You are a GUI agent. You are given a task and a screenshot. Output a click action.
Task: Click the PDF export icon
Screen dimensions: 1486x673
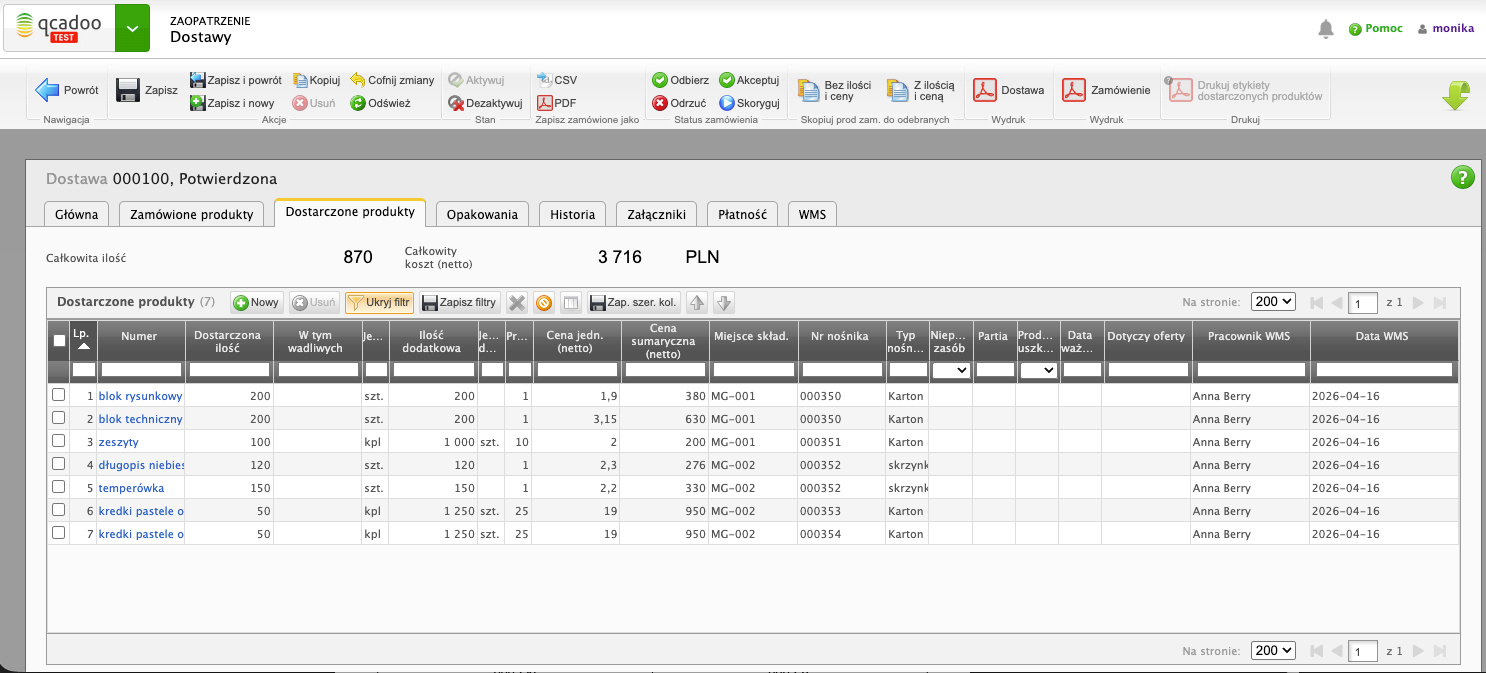click(x=545, y=102)
